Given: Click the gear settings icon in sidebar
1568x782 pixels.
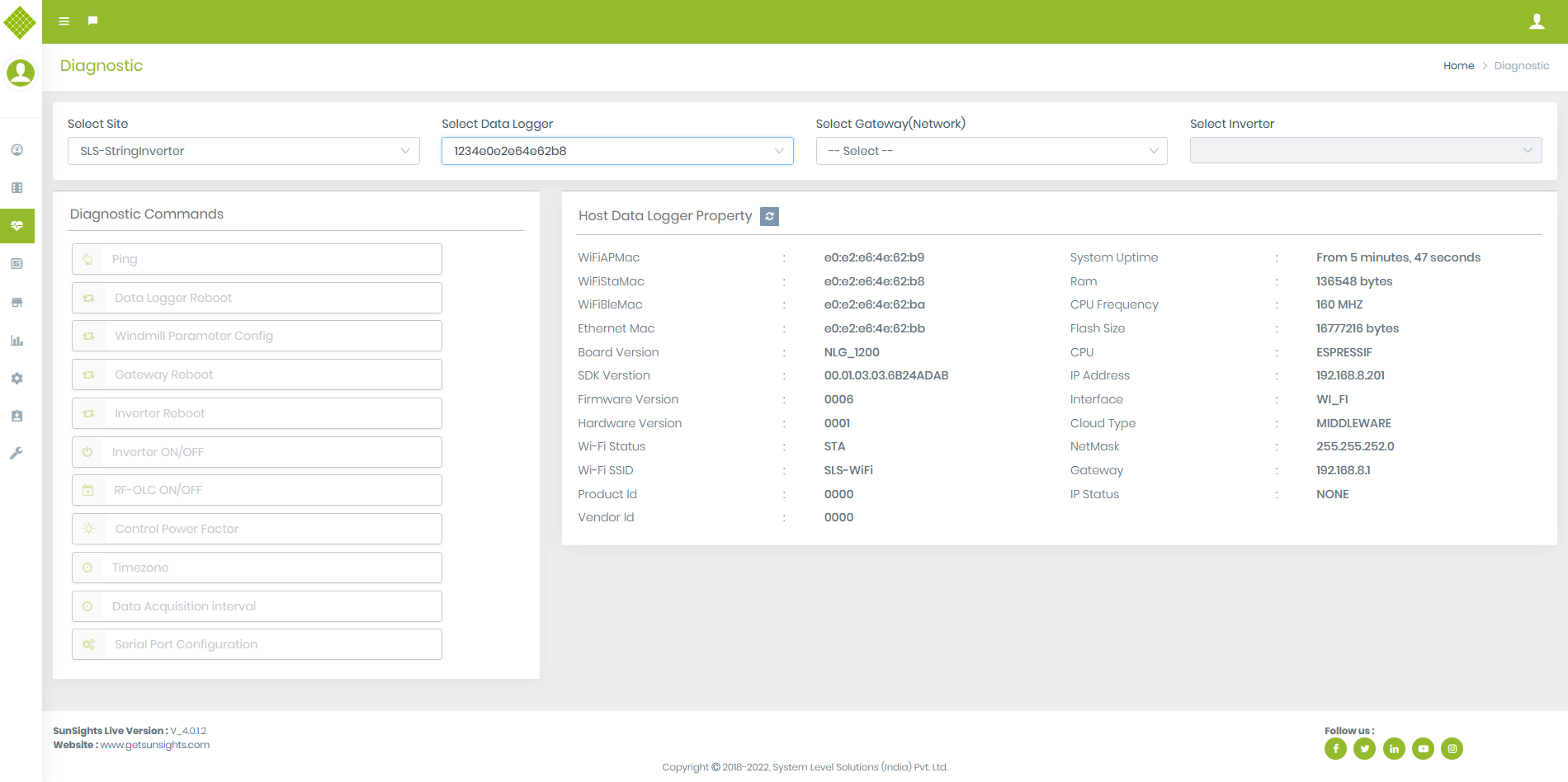Looking at the screenshot, I should coord(17,378).
